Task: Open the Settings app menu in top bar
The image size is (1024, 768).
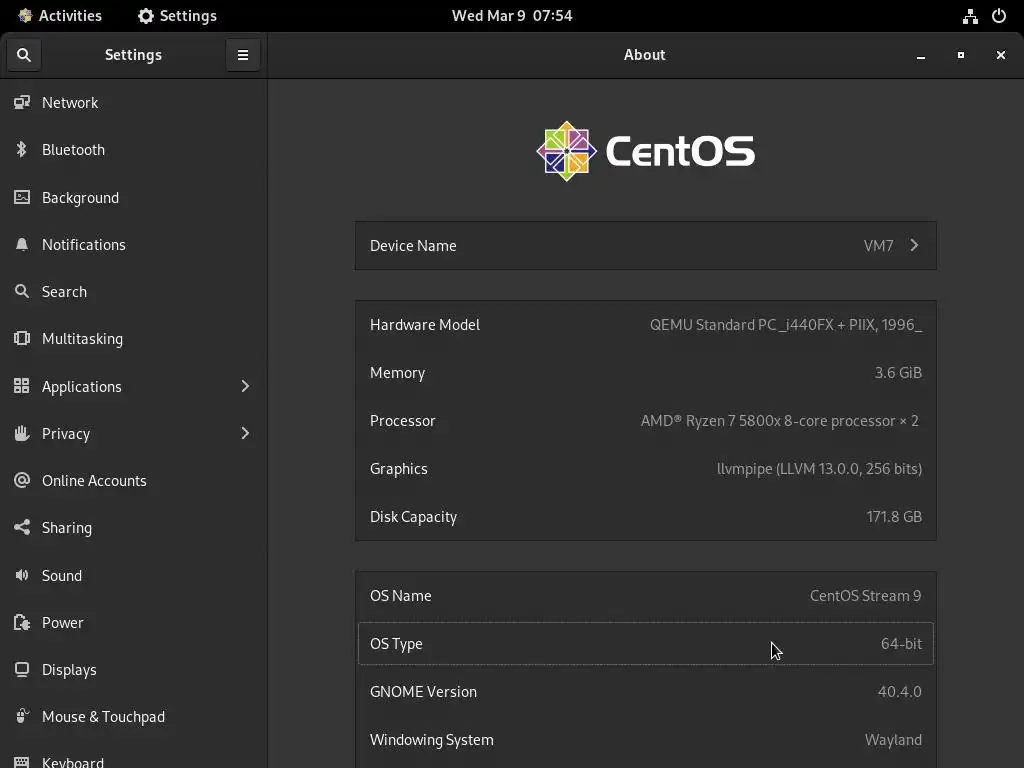Action: pos(177,16)
